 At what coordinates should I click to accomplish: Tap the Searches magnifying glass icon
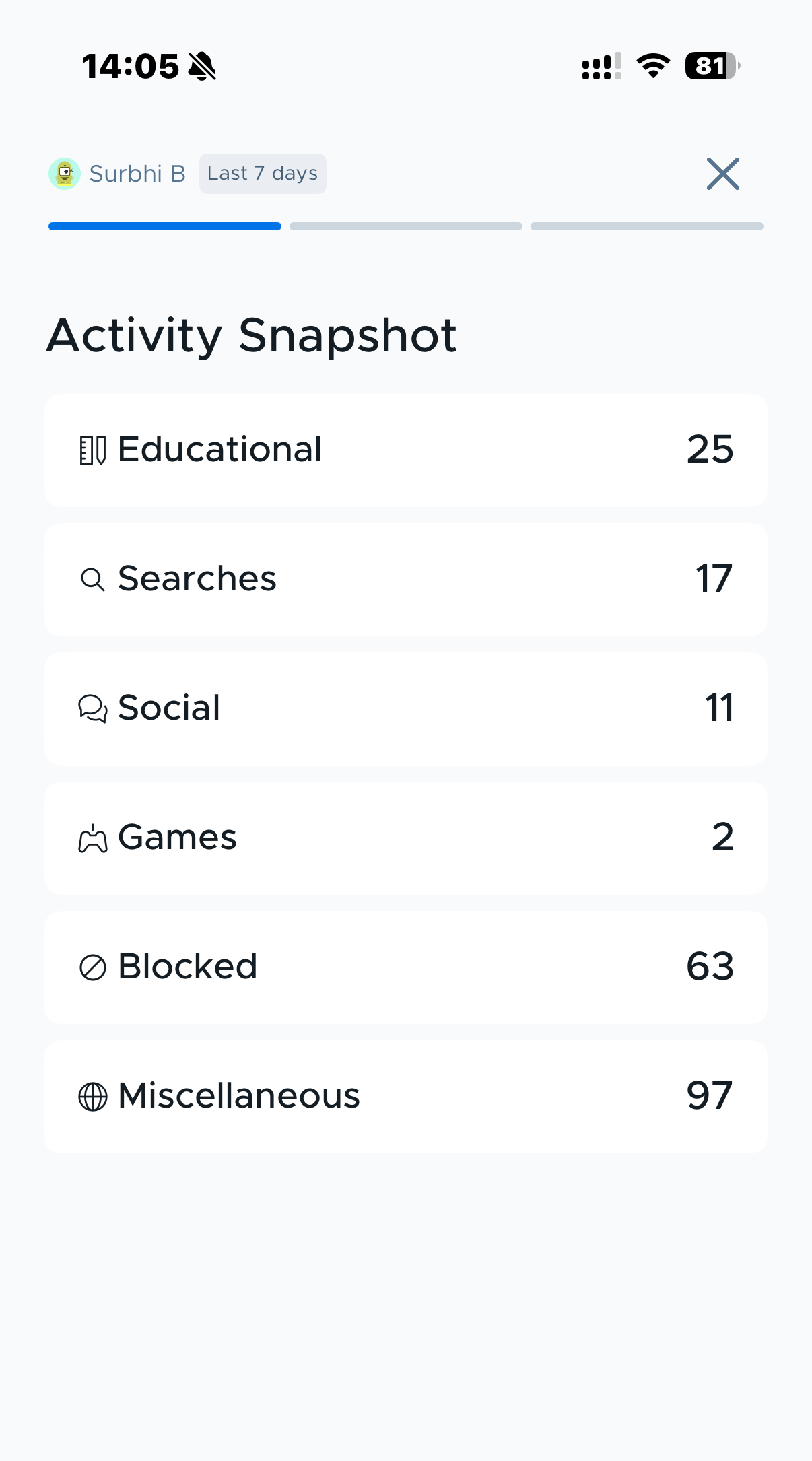click(x=93, y=580)
